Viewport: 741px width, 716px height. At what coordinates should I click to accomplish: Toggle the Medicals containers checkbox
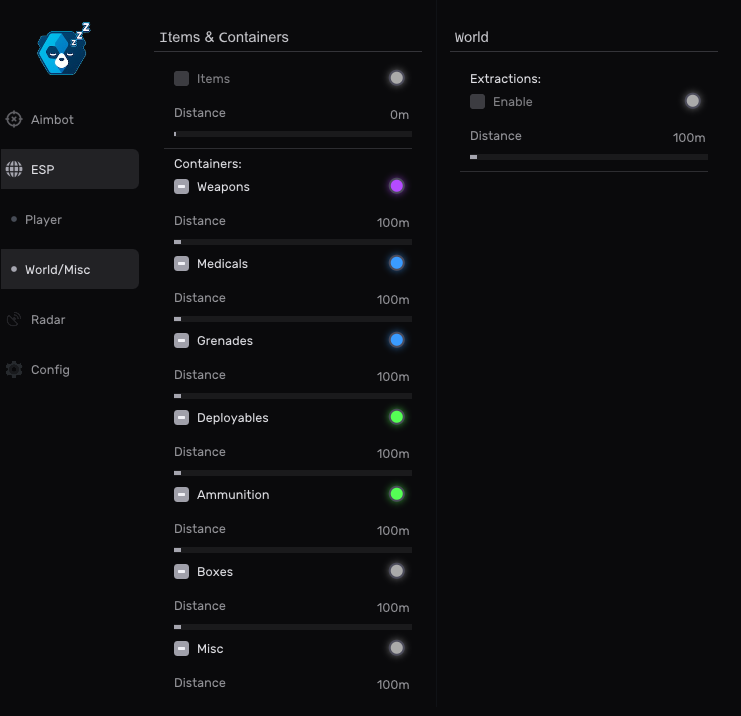point(182,264)
